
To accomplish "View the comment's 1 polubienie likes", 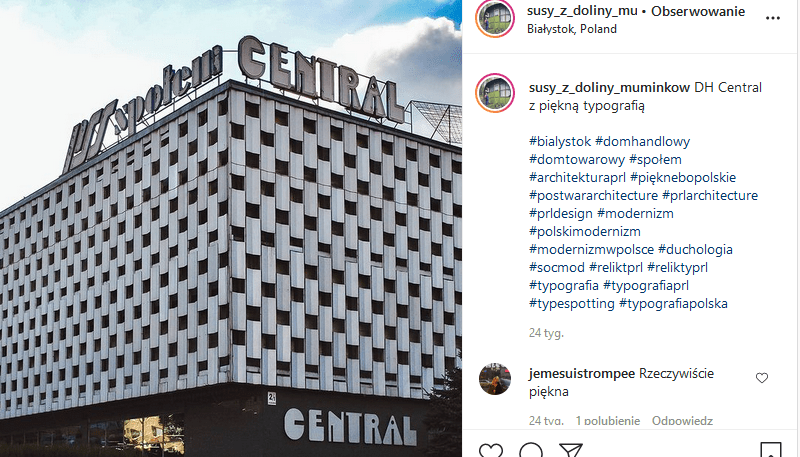I will (x=608, y=421).
